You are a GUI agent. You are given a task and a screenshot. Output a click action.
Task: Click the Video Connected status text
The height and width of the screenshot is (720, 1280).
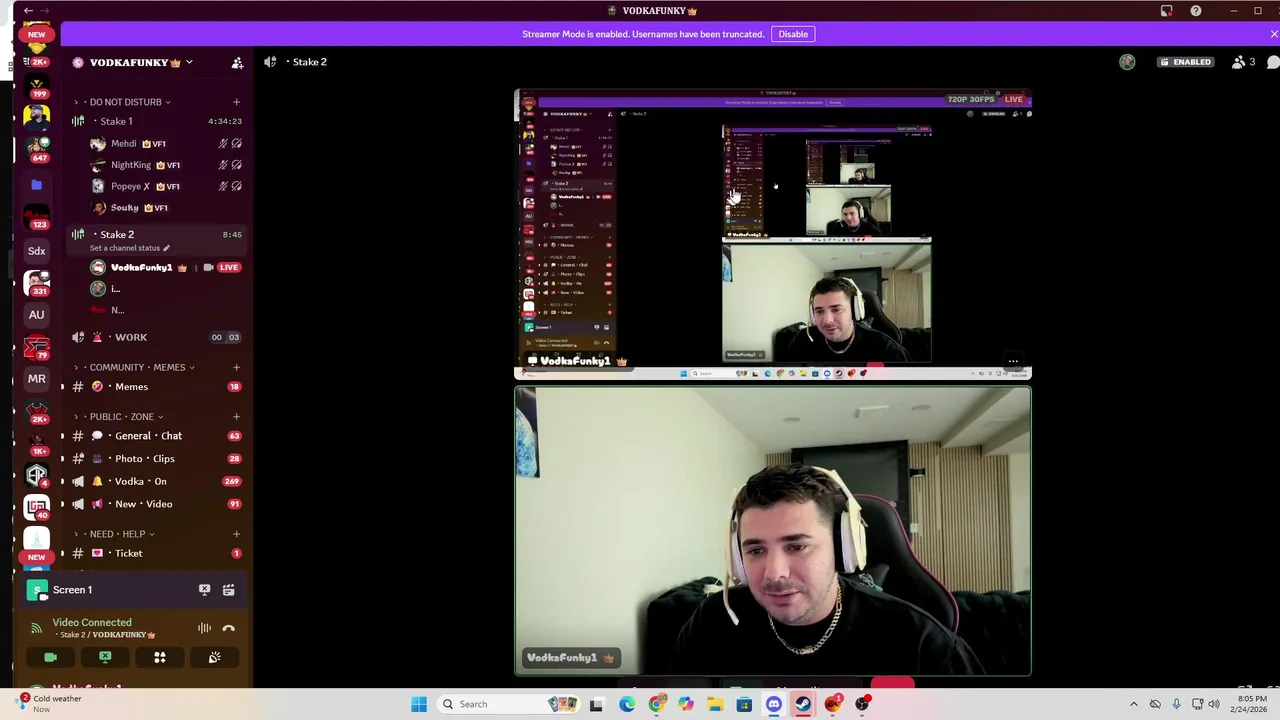click(x=92, y=622)
